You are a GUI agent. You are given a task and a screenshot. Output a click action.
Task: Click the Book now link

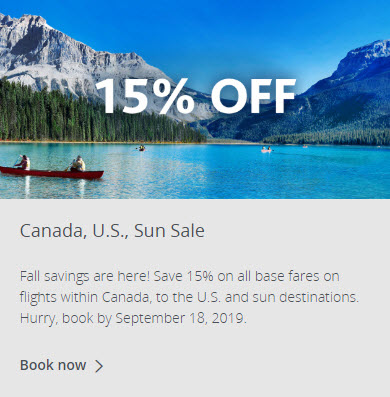coord(62,365)
